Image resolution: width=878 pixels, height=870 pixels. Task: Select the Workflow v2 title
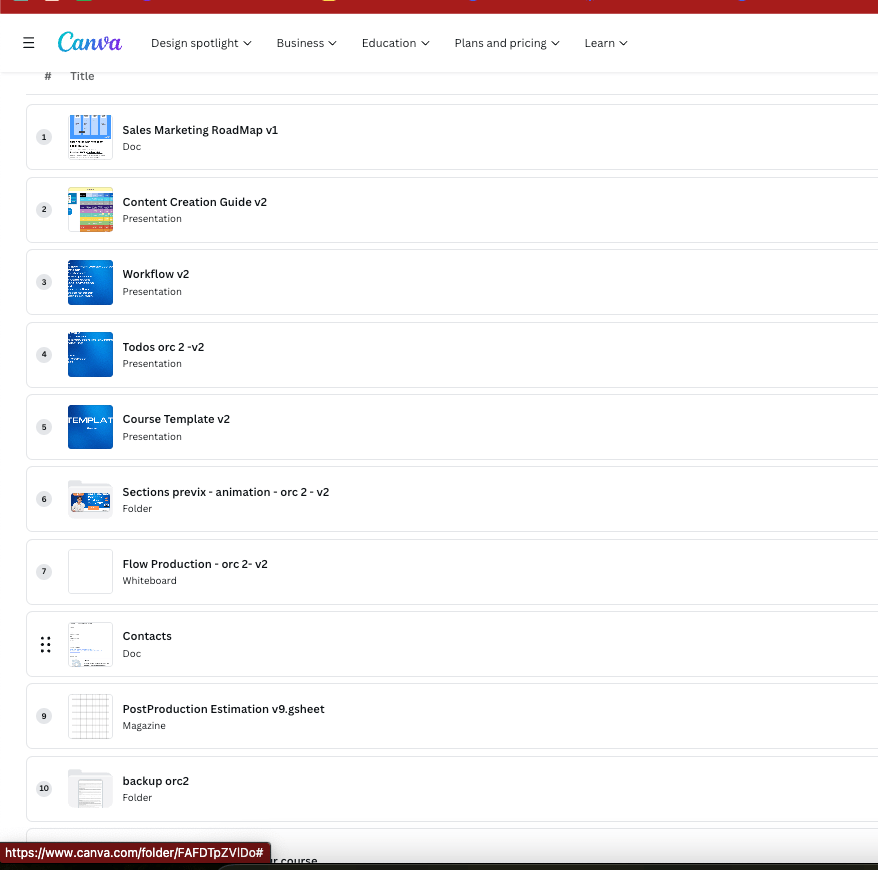[x=156, y=274]
